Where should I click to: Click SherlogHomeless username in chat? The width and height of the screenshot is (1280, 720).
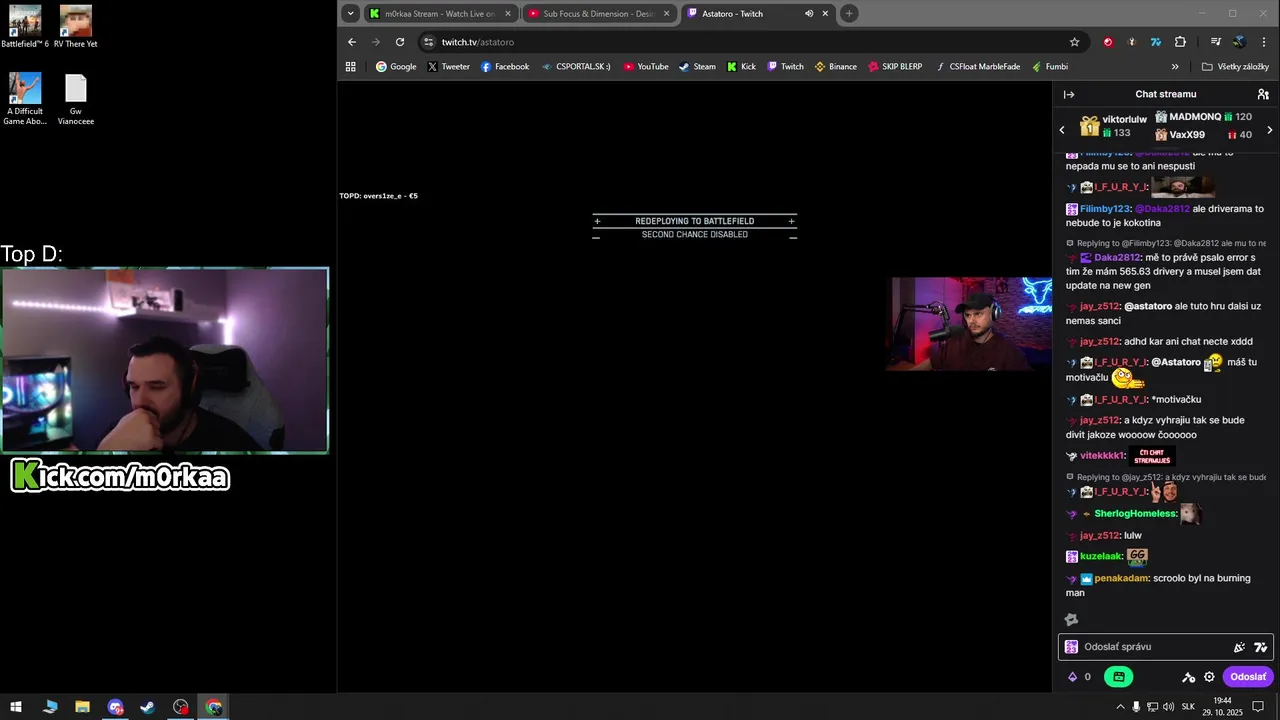pos(1134,514)
